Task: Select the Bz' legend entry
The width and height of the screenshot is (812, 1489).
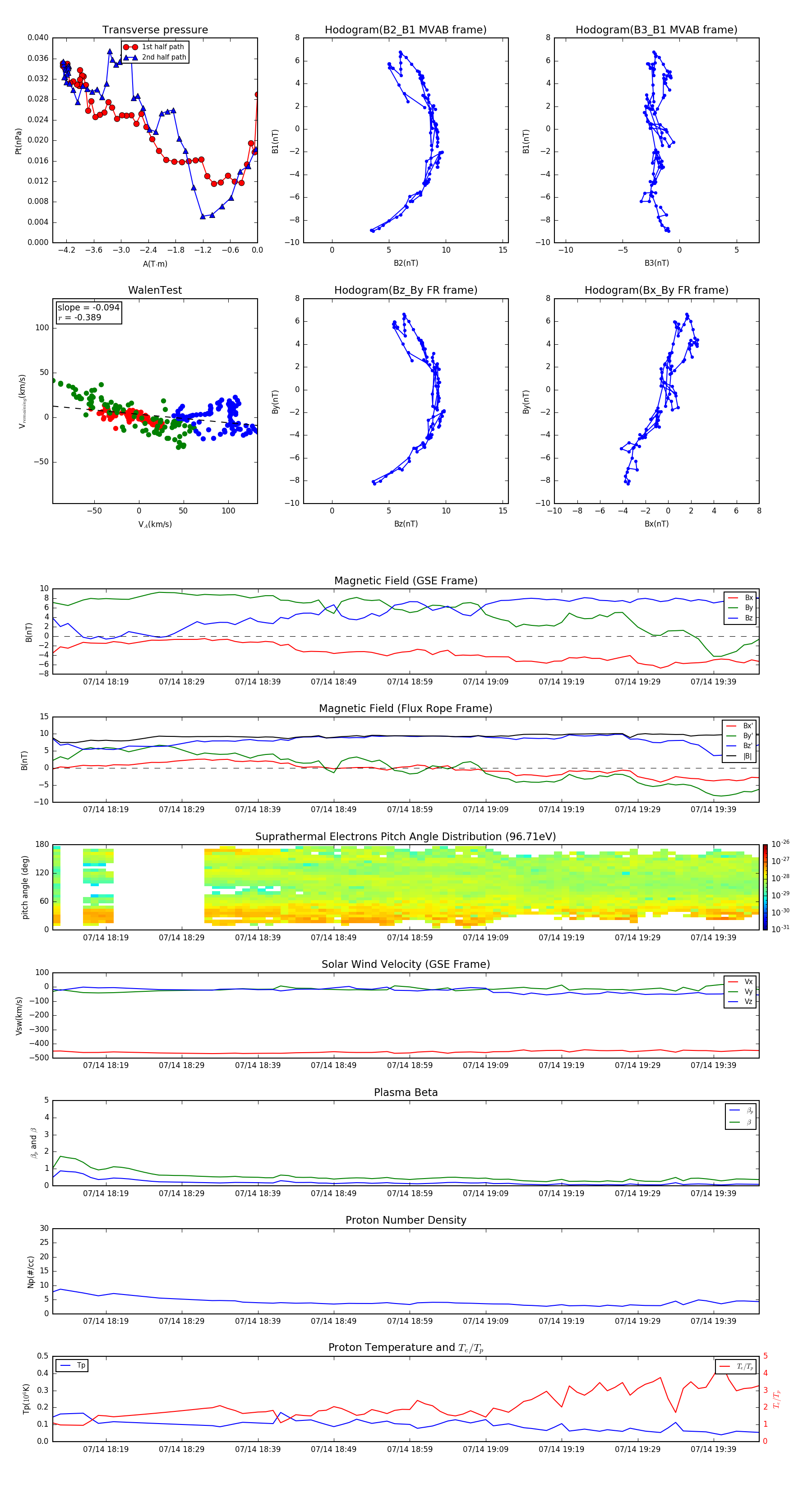Action: coord(740,746)
